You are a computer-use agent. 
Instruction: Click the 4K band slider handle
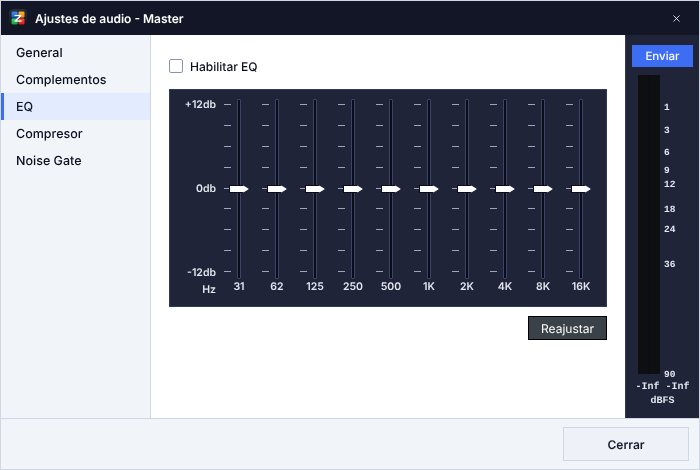505,189
